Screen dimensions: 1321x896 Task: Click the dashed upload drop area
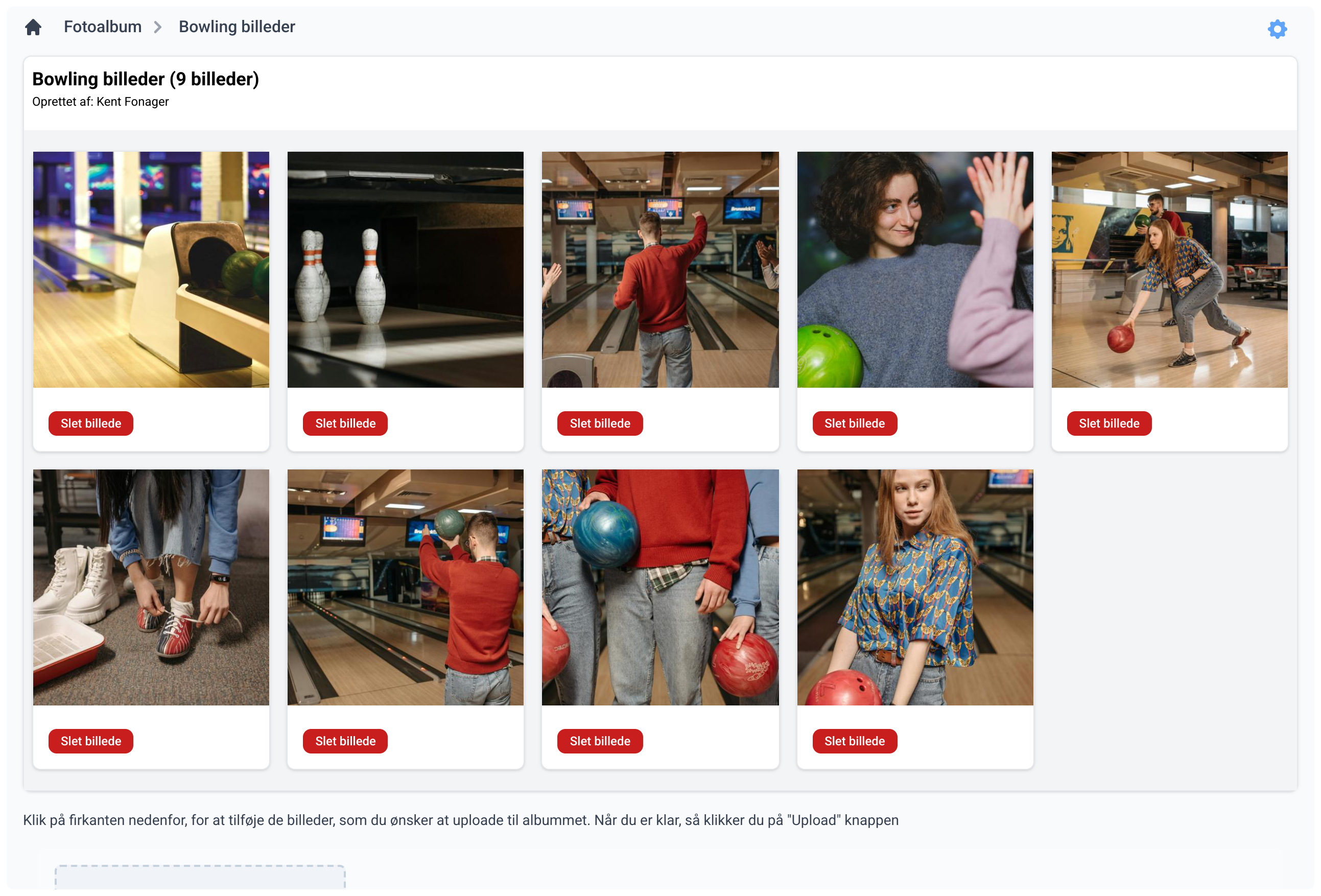tap(200, 877)
